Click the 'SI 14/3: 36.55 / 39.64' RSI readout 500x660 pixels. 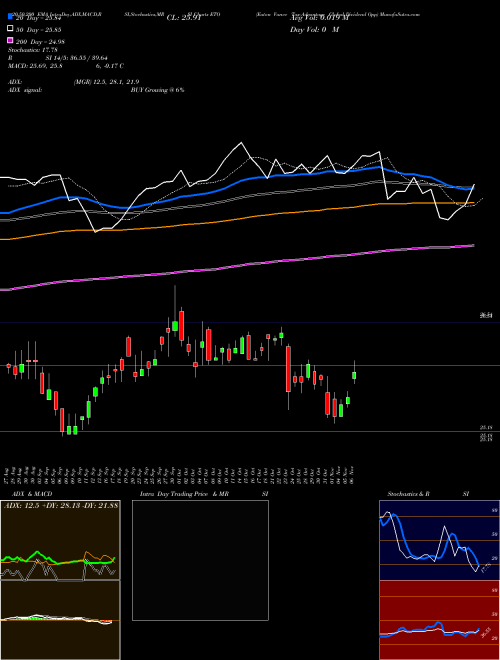(x=77, y=58)
